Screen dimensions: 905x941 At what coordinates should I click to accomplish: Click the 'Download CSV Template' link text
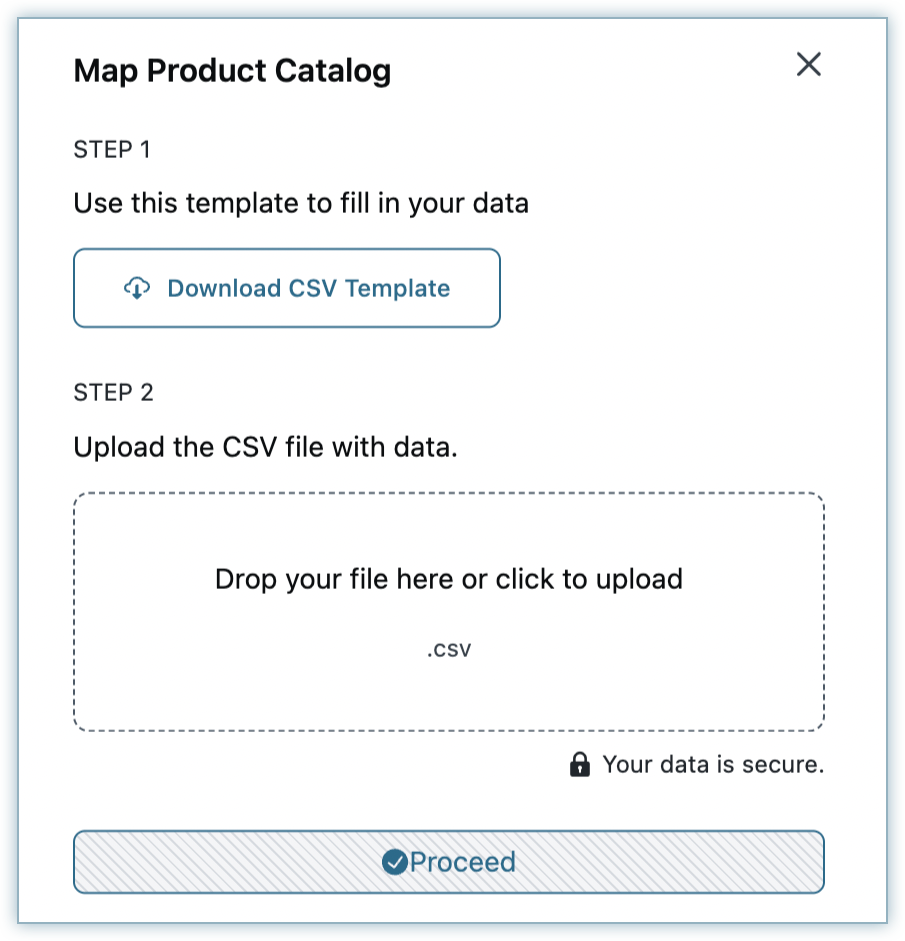pyautogui.click(x=308, y=288)
